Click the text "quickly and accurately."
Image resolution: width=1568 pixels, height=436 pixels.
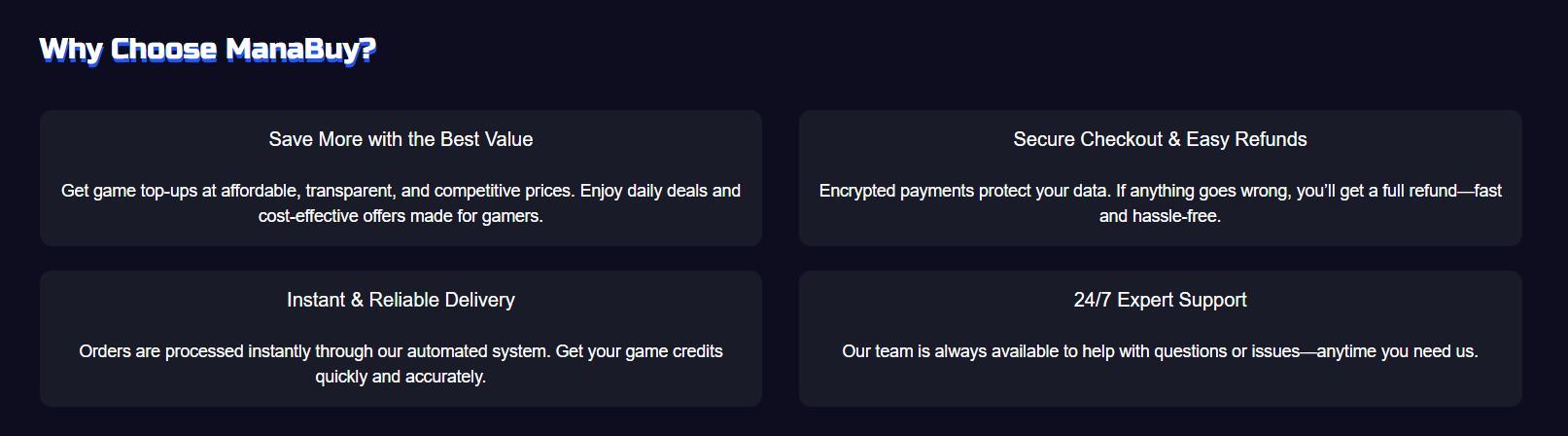coord(401,377)
